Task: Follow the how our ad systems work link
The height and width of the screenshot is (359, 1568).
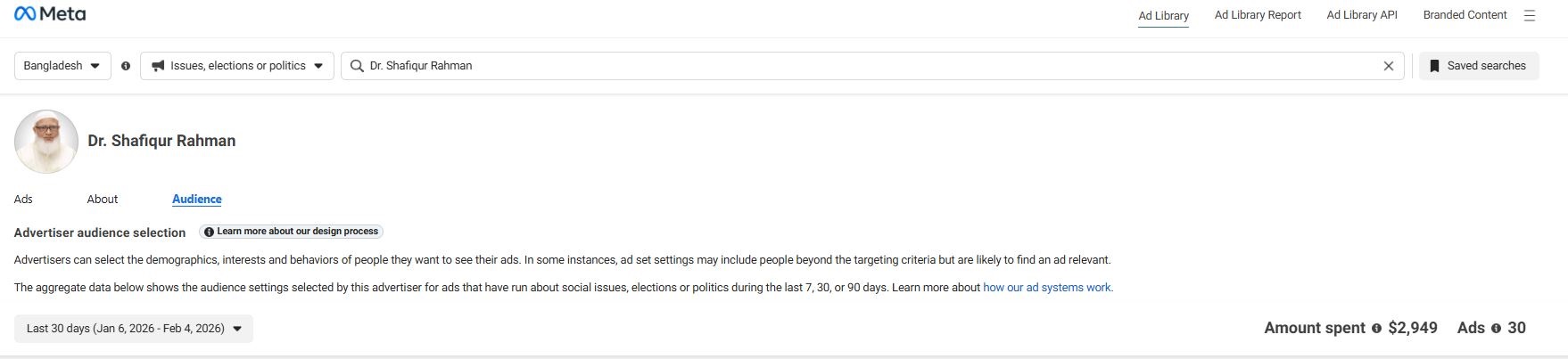Action: [1048, 288]
